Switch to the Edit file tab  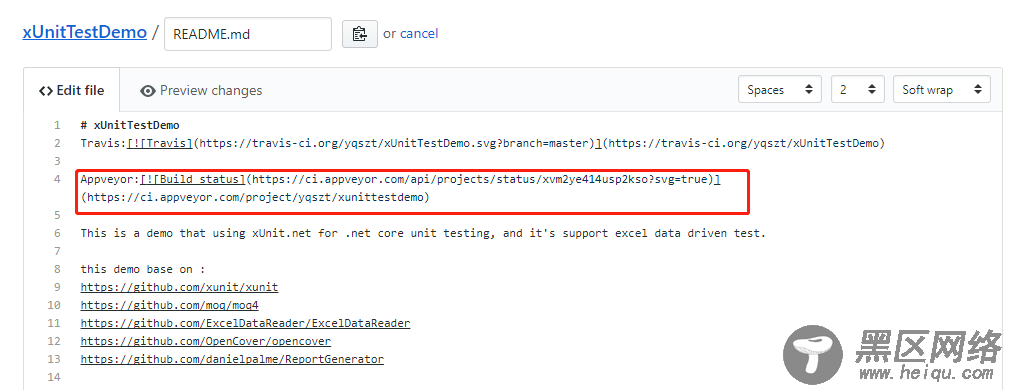tap(71, 91)
